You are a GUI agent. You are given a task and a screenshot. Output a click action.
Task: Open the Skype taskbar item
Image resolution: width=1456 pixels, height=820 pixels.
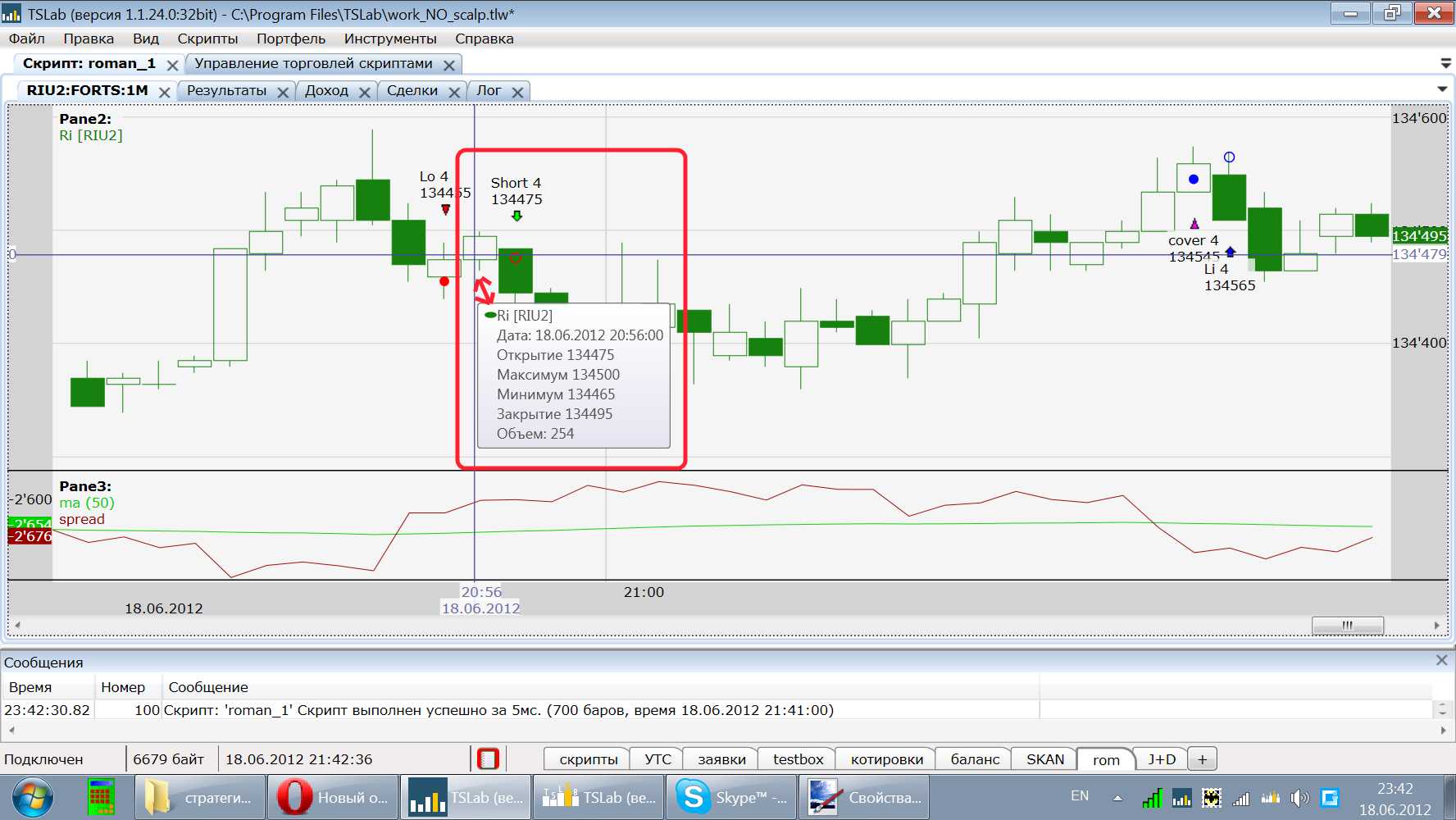732,797
